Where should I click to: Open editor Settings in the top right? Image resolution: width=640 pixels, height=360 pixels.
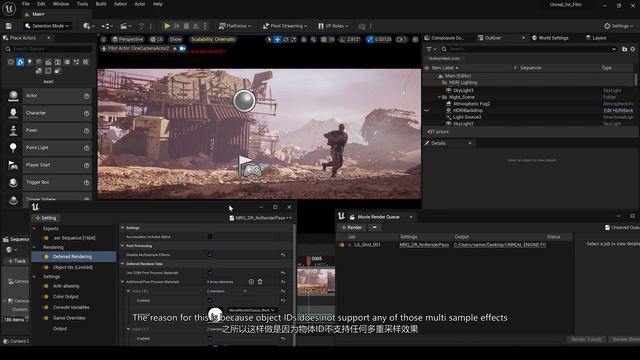click(618, 26)
